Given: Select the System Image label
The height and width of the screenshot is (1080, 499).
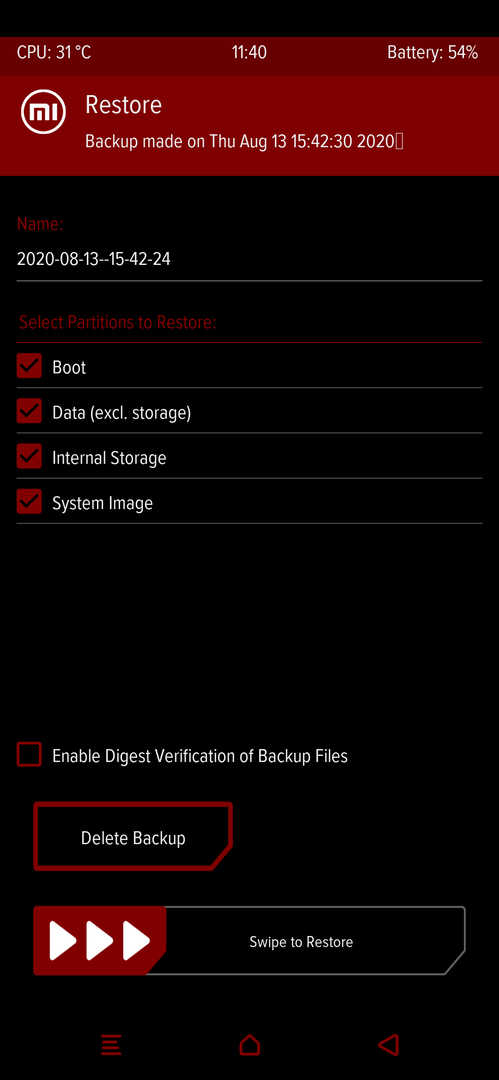Looking at the screenshot, I should tap(103, 503).
